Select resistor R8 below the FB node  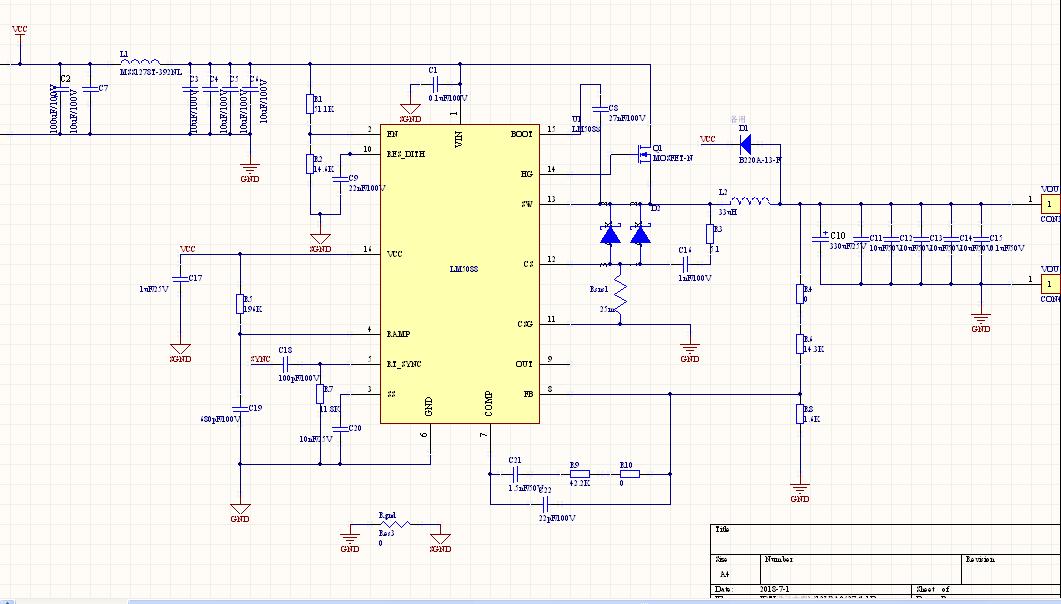pyautogui.click(x=800, y=414)
